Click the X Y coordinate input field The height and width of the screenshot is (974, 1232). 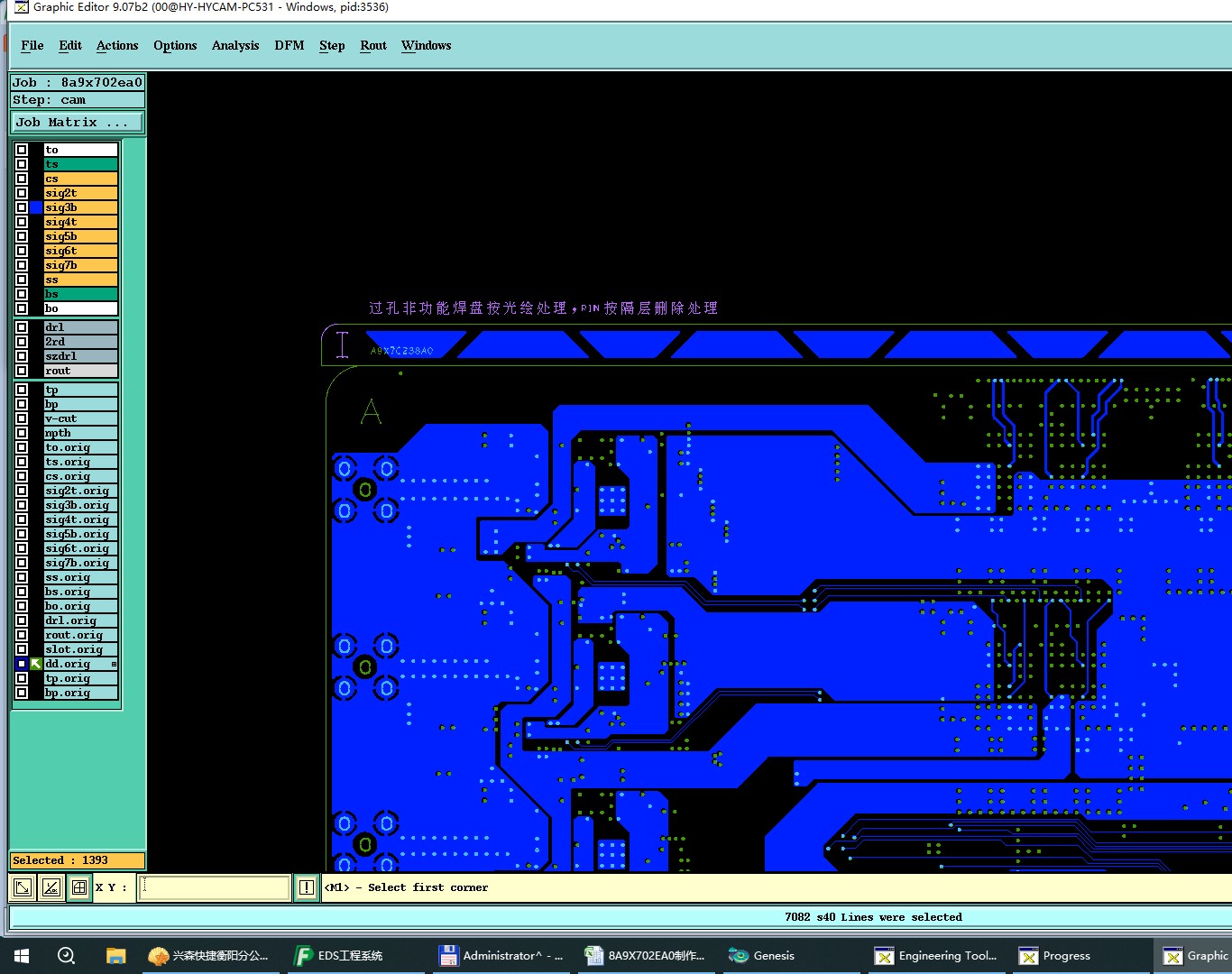pos(214,887)
